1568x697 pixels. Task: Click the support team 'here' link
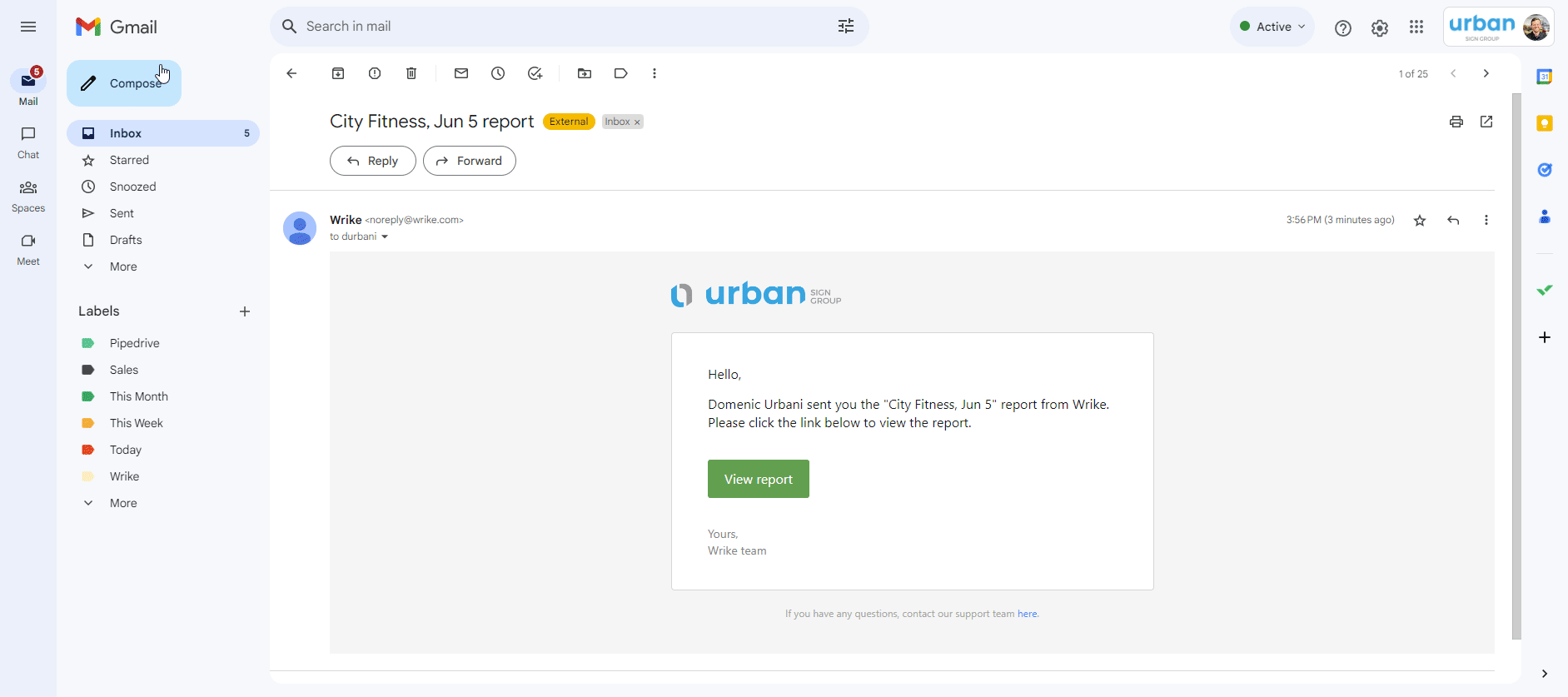point(1028,614)
